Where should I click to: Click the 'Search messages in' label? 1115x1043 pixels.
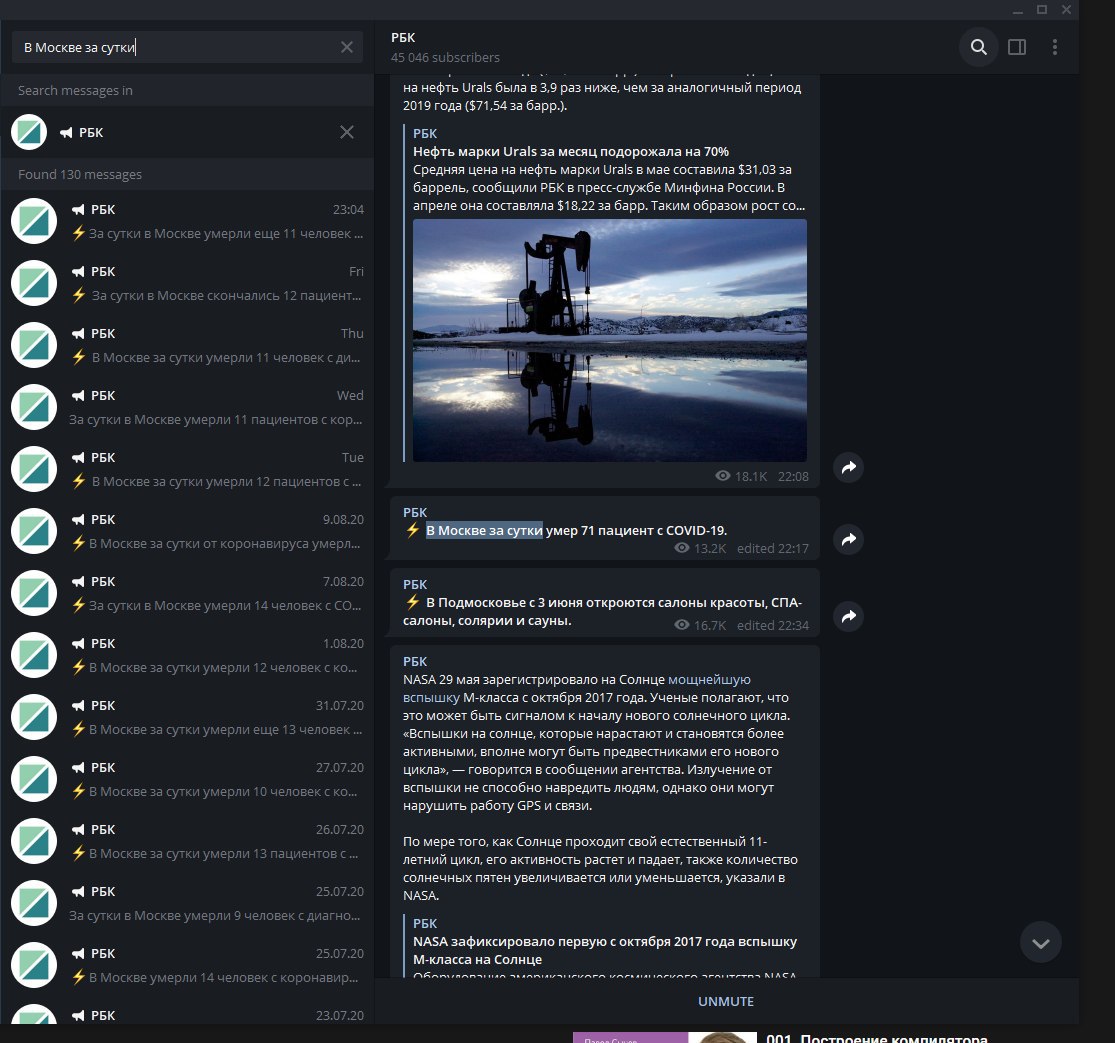[75, 90]
